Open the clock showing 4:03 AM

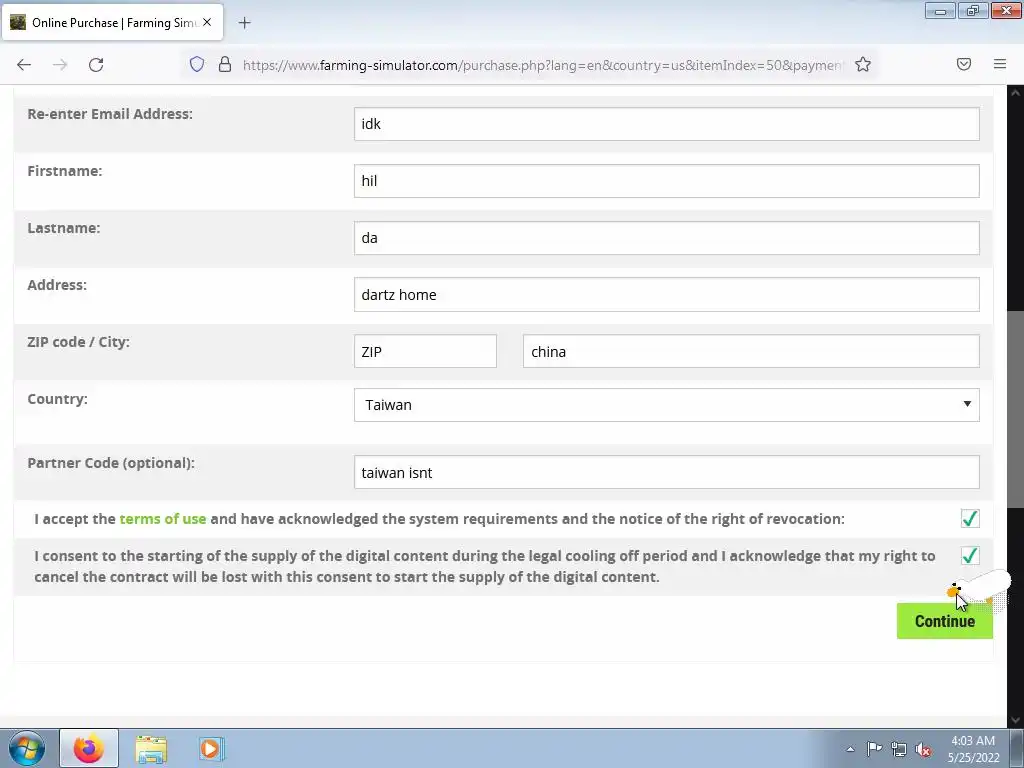click(973, 749)
